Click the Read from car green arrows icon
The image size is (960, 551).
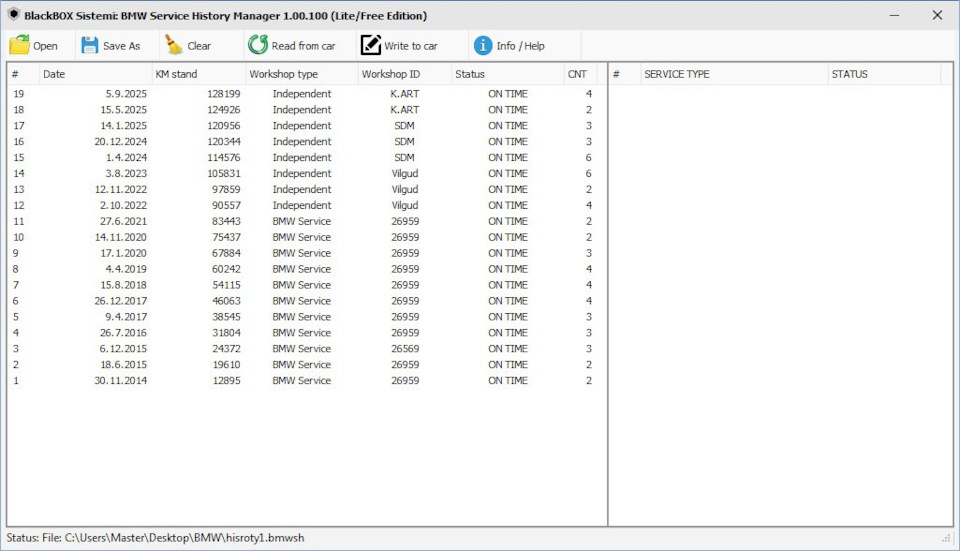click(x=258, y=45)
